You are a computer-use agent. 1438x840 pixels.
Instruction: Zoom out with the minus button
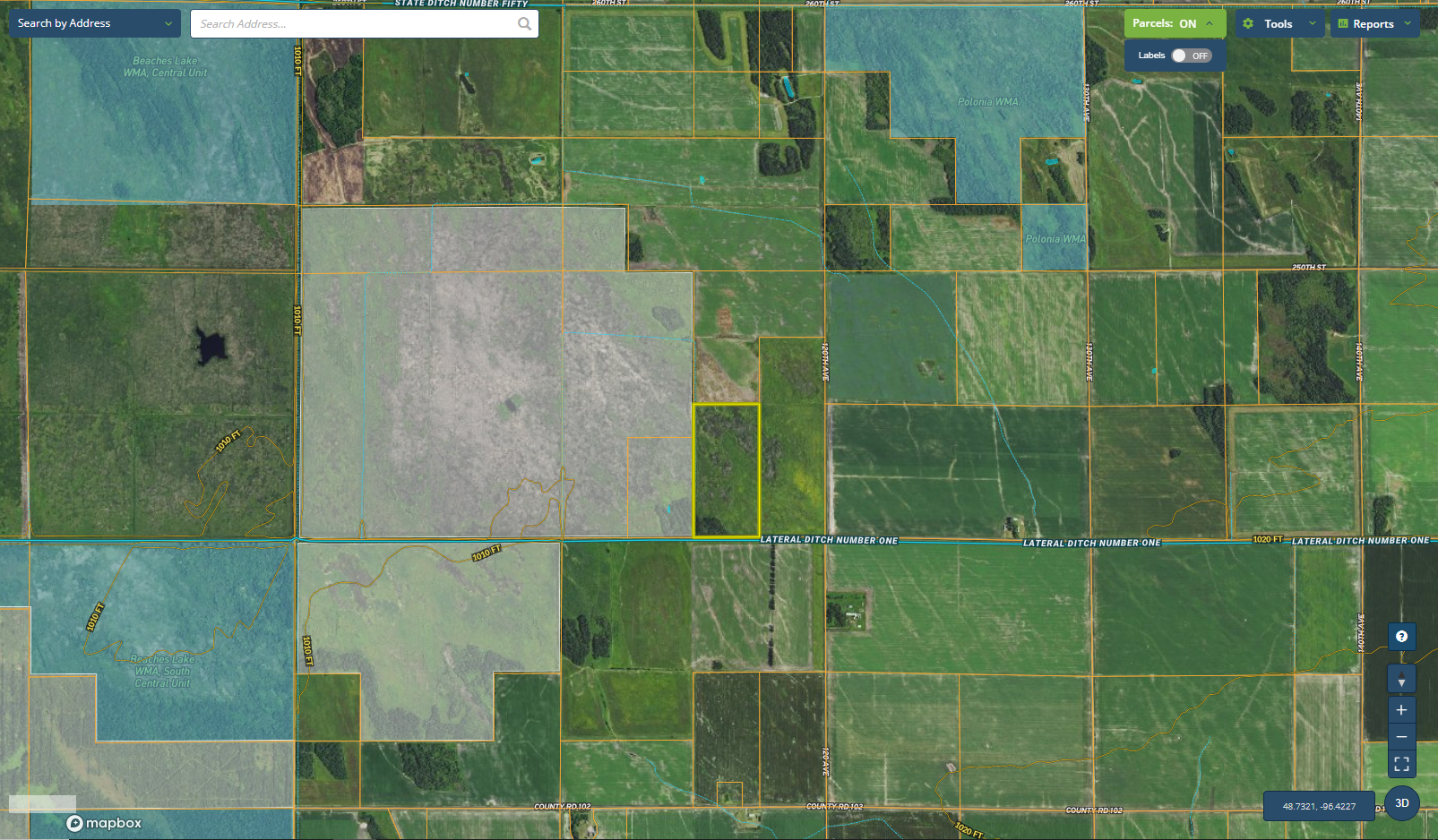[x=1401, y=737]
